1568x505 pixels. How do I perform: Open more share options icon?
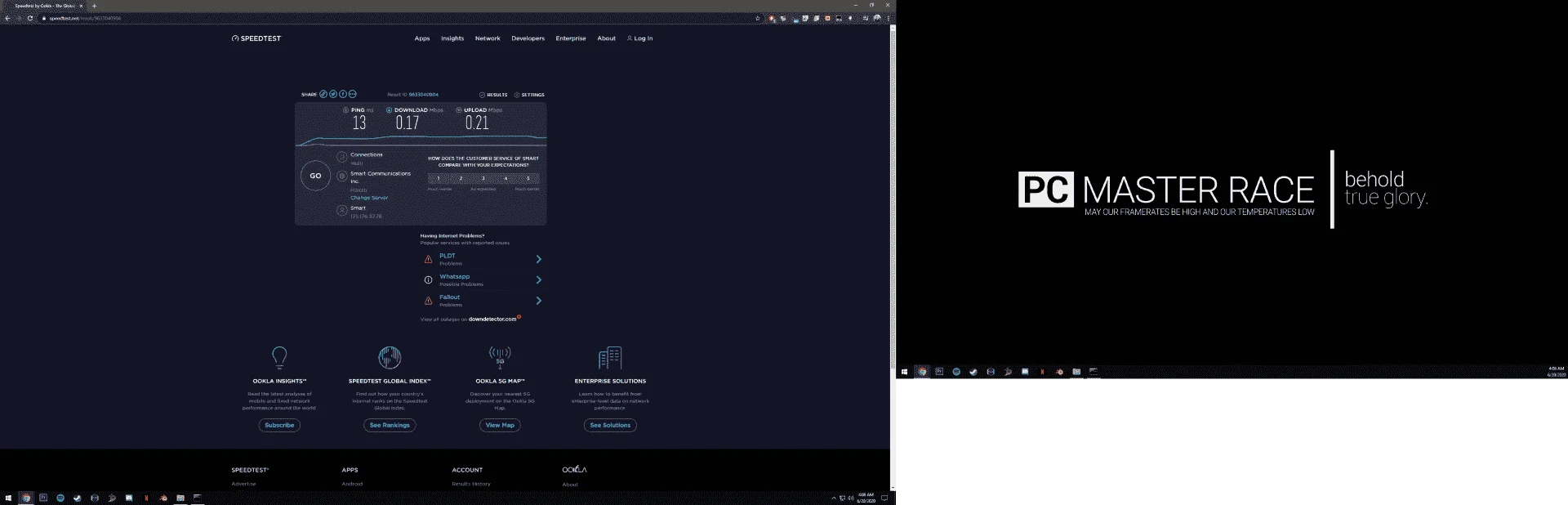tap(352, 94)
